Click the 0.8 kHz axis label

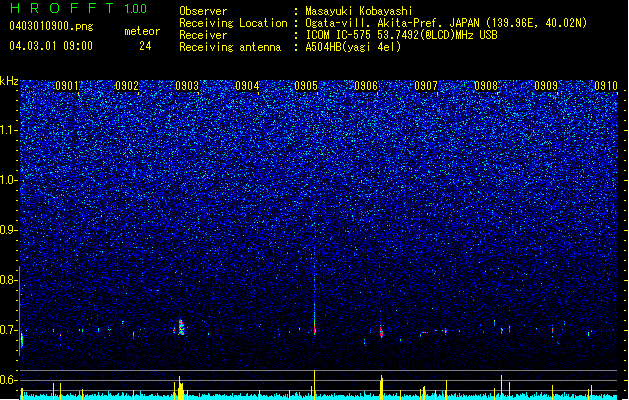click(9, 280)
